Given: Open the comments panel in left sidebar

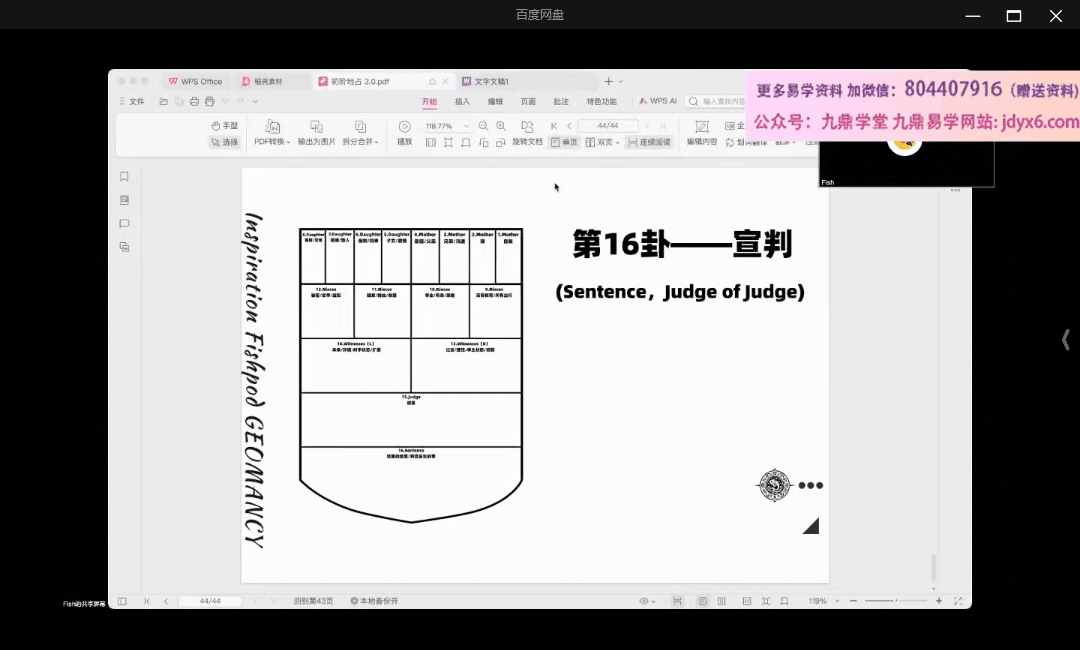Looking at the screenshot, I should click(x=124, y=223).
